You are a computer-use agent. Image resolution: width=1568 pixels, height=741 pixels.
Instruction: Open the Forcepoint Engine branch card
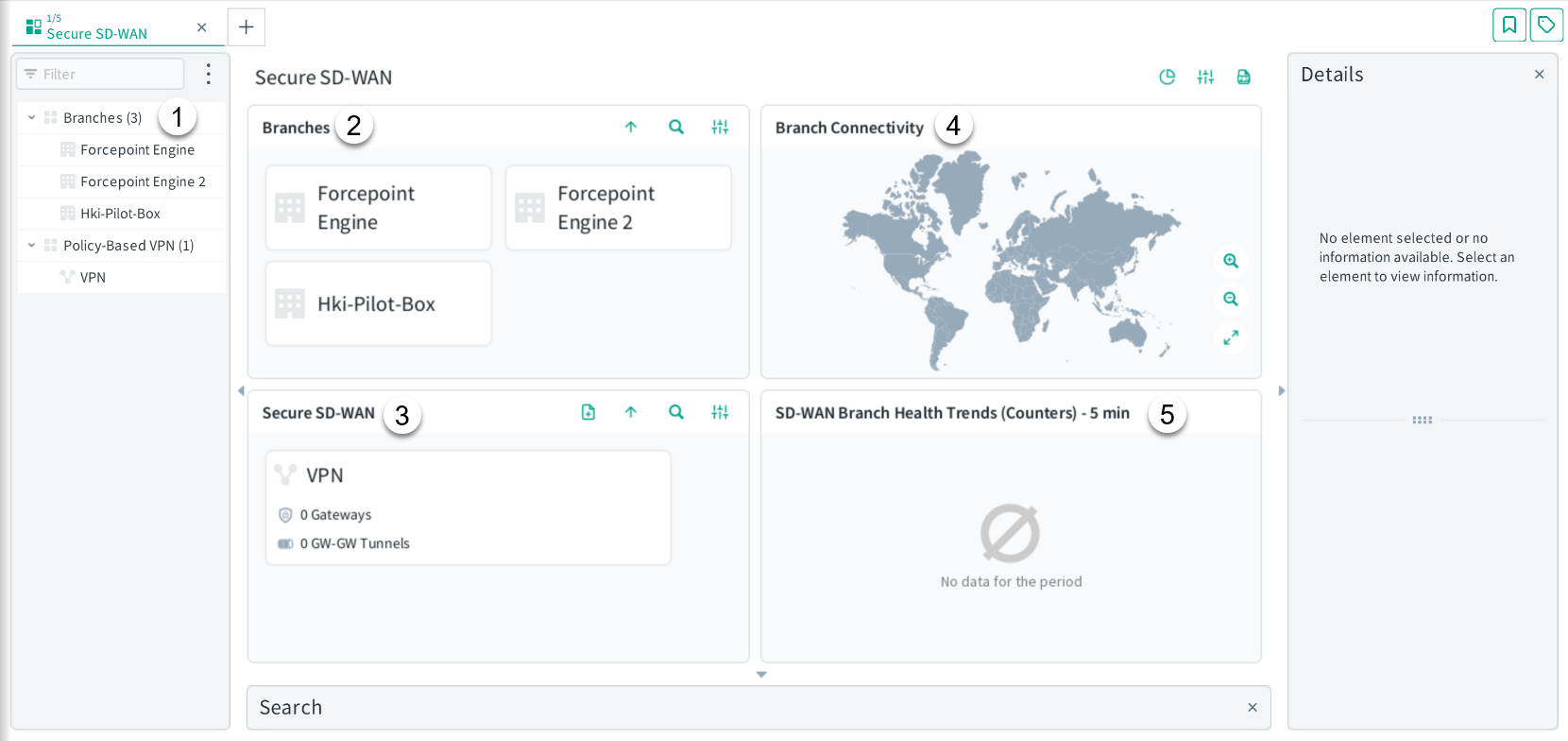click(x=379, y=208)
